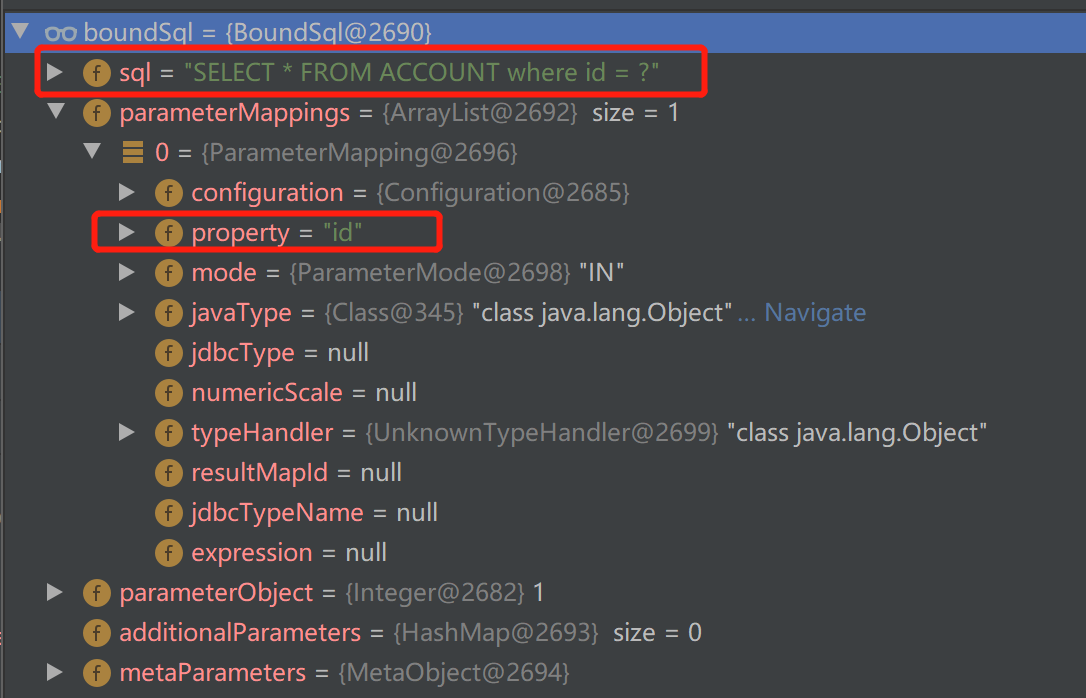Viewport: 1086px width, 698px height.
Task: Click the field icon next to mode
Action: (x=169, y=273)
